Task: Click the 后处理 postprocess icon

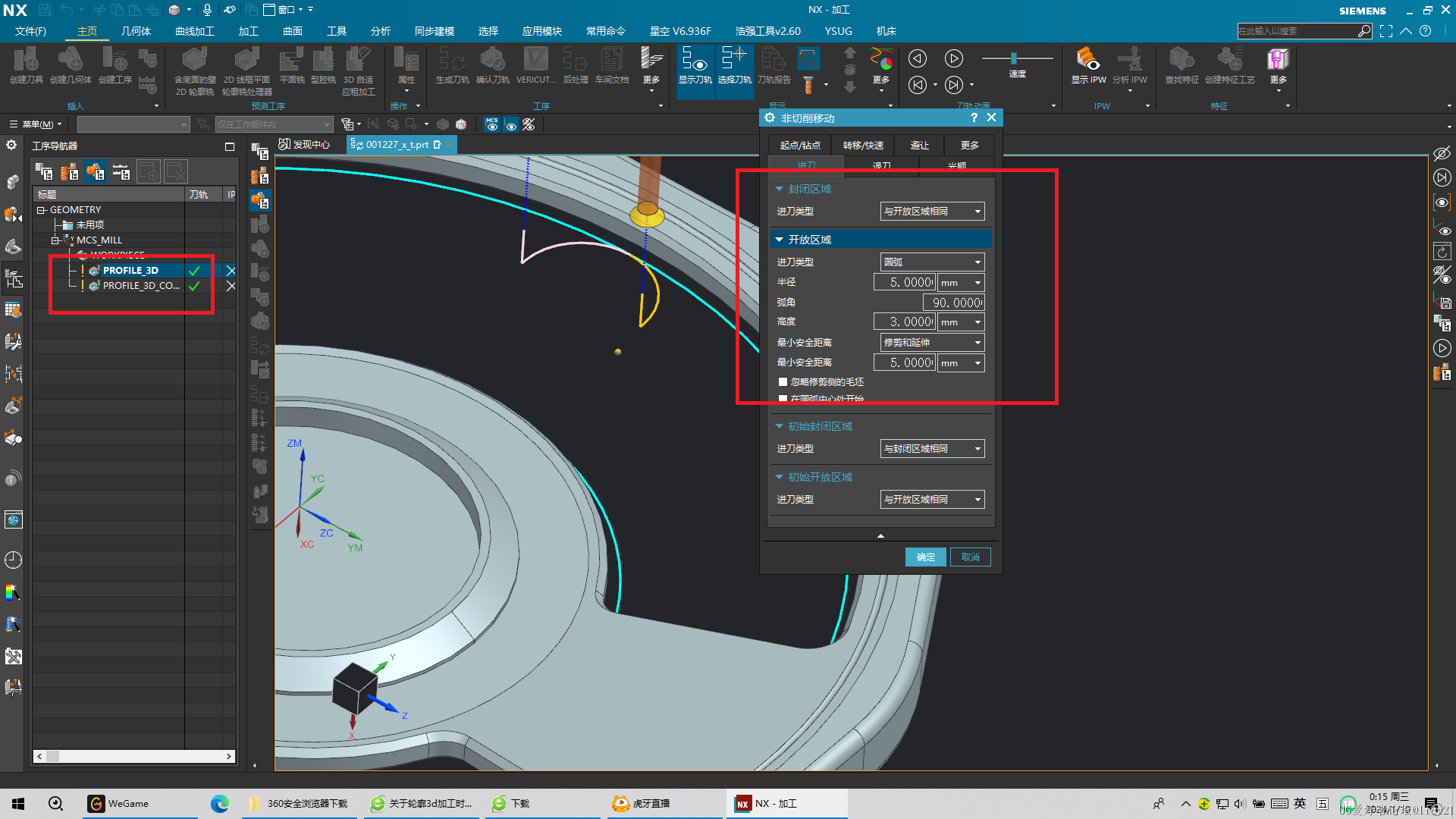Action: tap(576, 65)
